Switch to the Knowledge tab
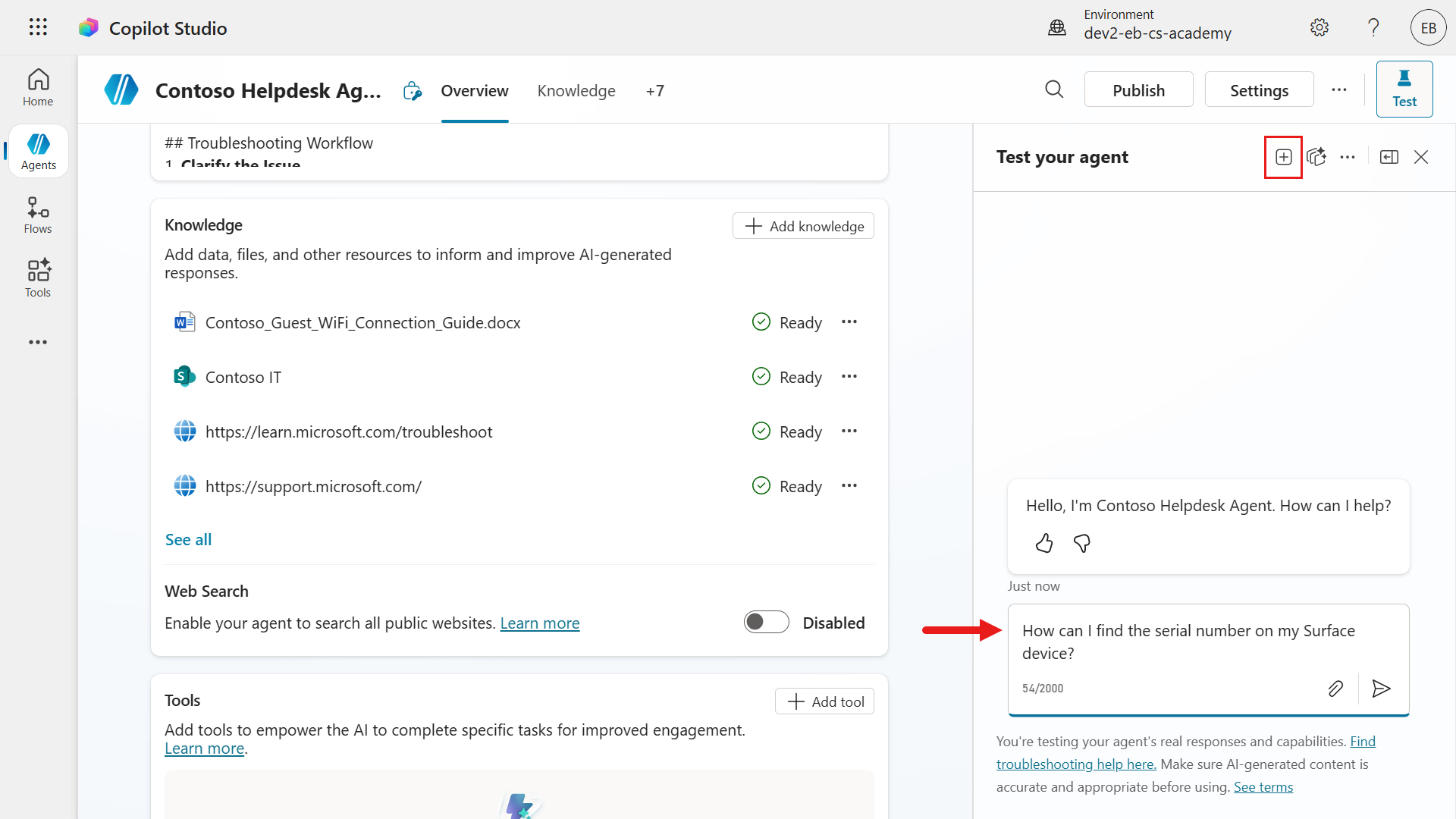1456x819 pixels. 576,91
